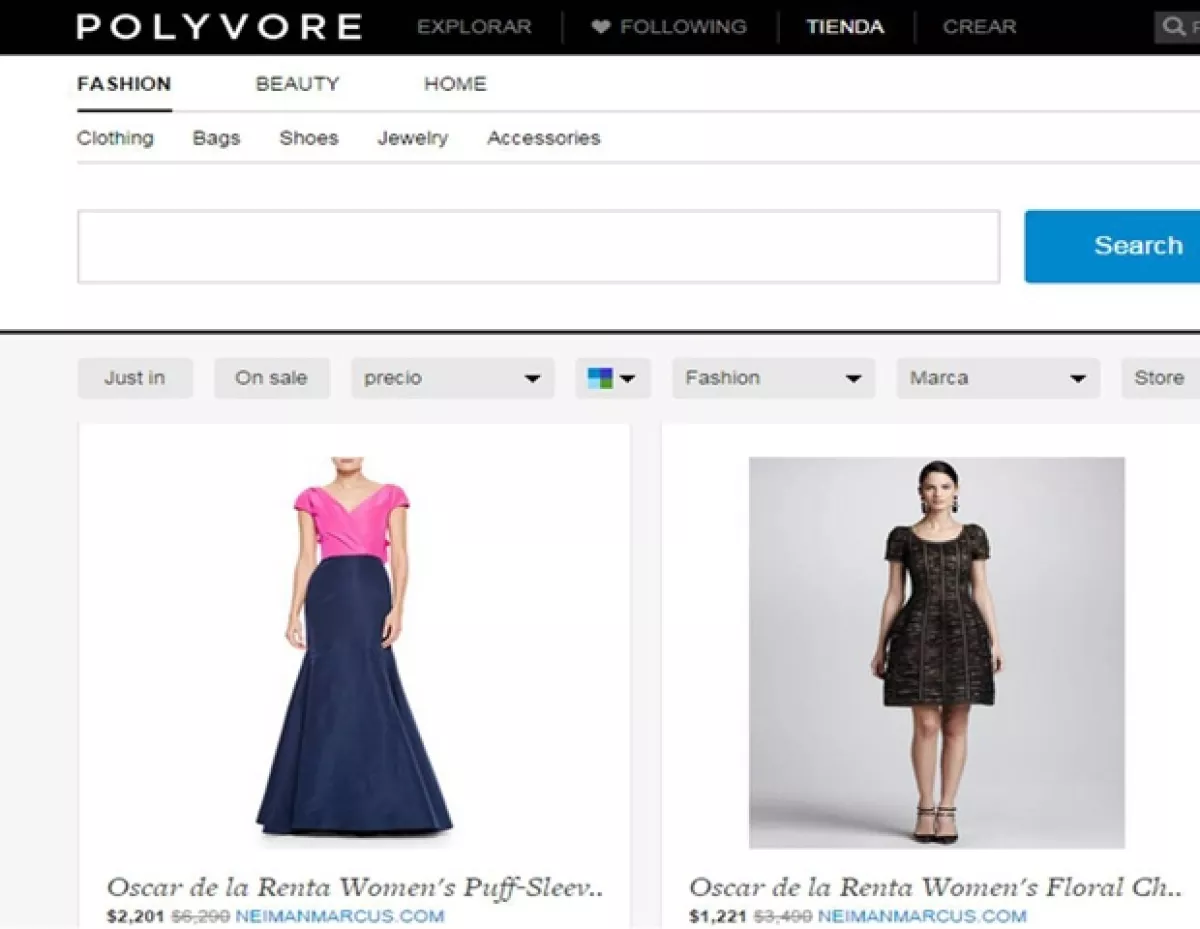
Task: Select the Shoes category
Action: coord(308,138)
